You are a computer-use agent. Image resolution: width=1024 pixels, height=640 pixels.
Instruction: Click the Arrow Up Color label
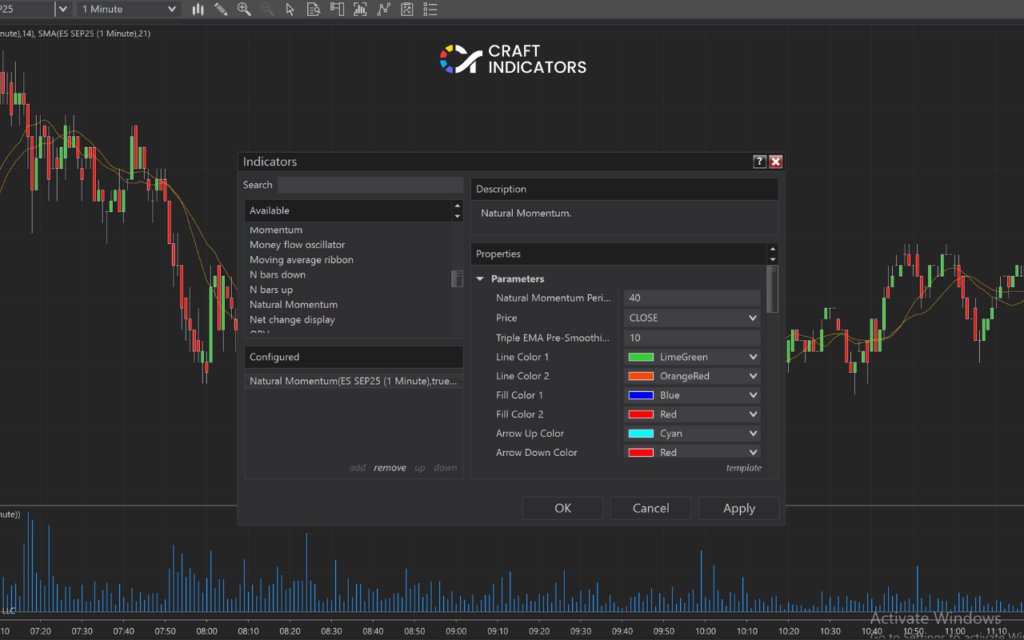(x=530, y=434)
